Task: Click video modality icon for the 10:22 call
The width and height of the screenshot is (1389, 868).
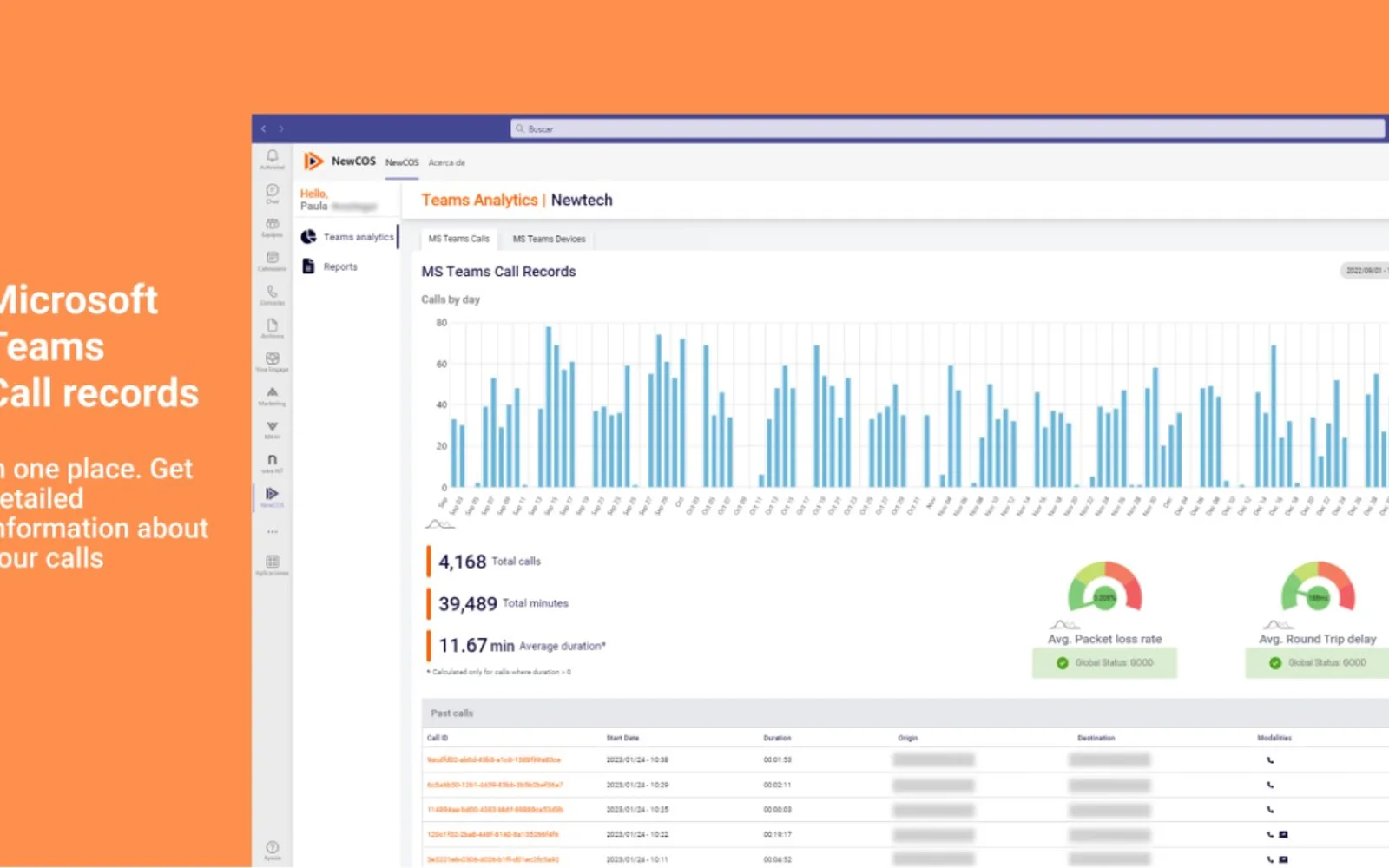Action: 1284,835
